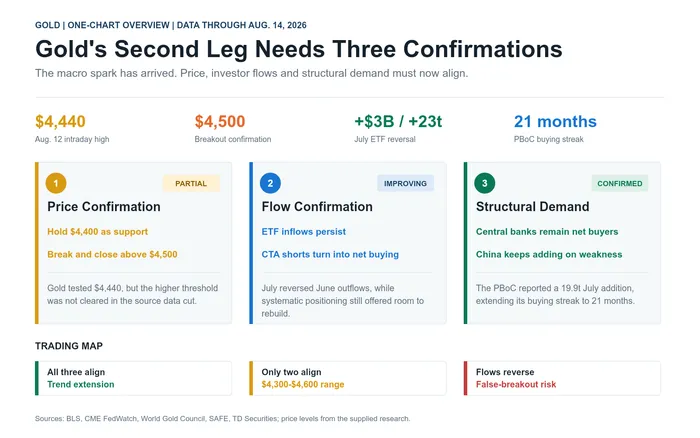Select the IMPROVING status badge
Image resolution: width=700 pixels, height=438 pixels.
[405, 184]
